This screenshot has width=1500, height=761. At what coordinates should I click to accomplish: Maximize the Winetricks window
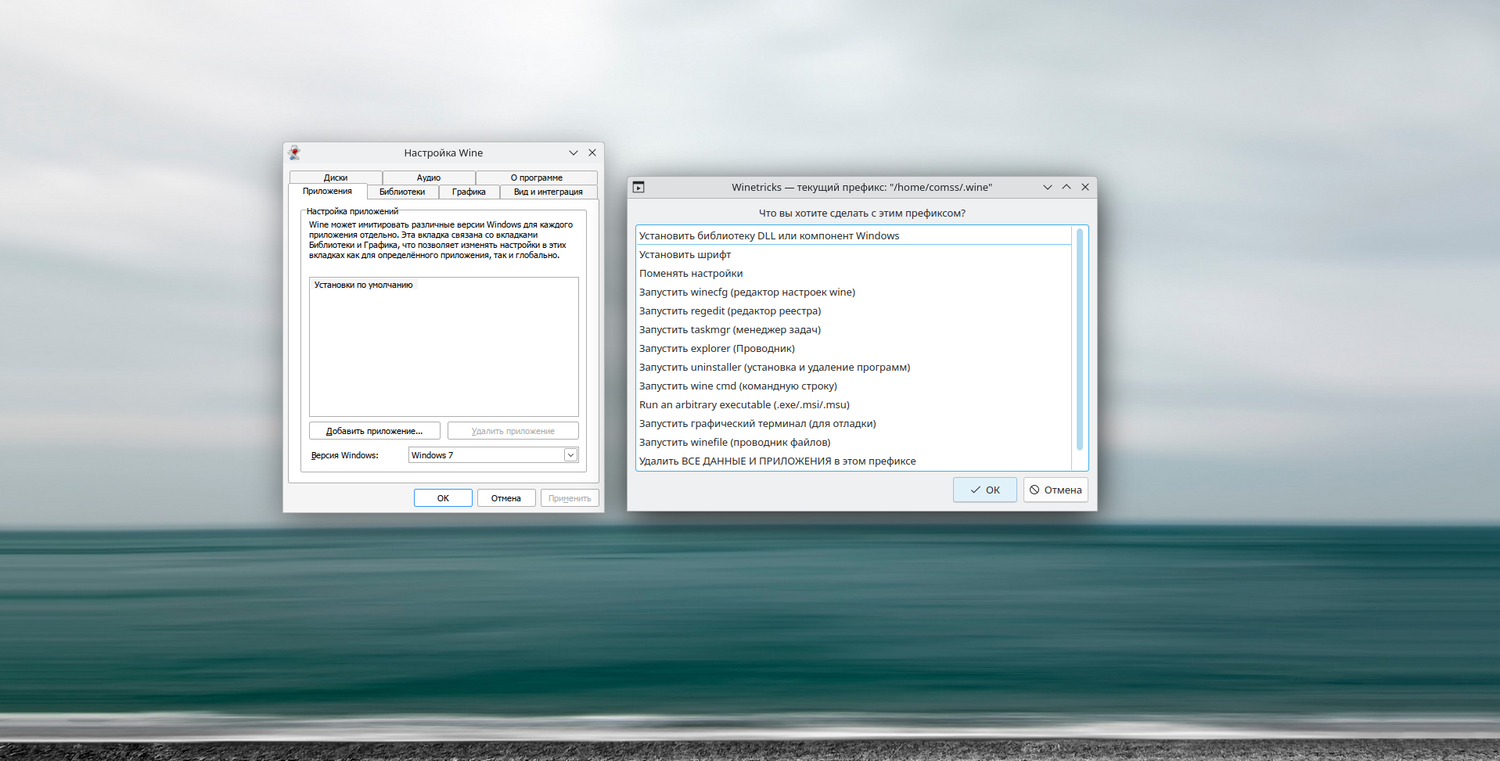(x=1066, y=187)
